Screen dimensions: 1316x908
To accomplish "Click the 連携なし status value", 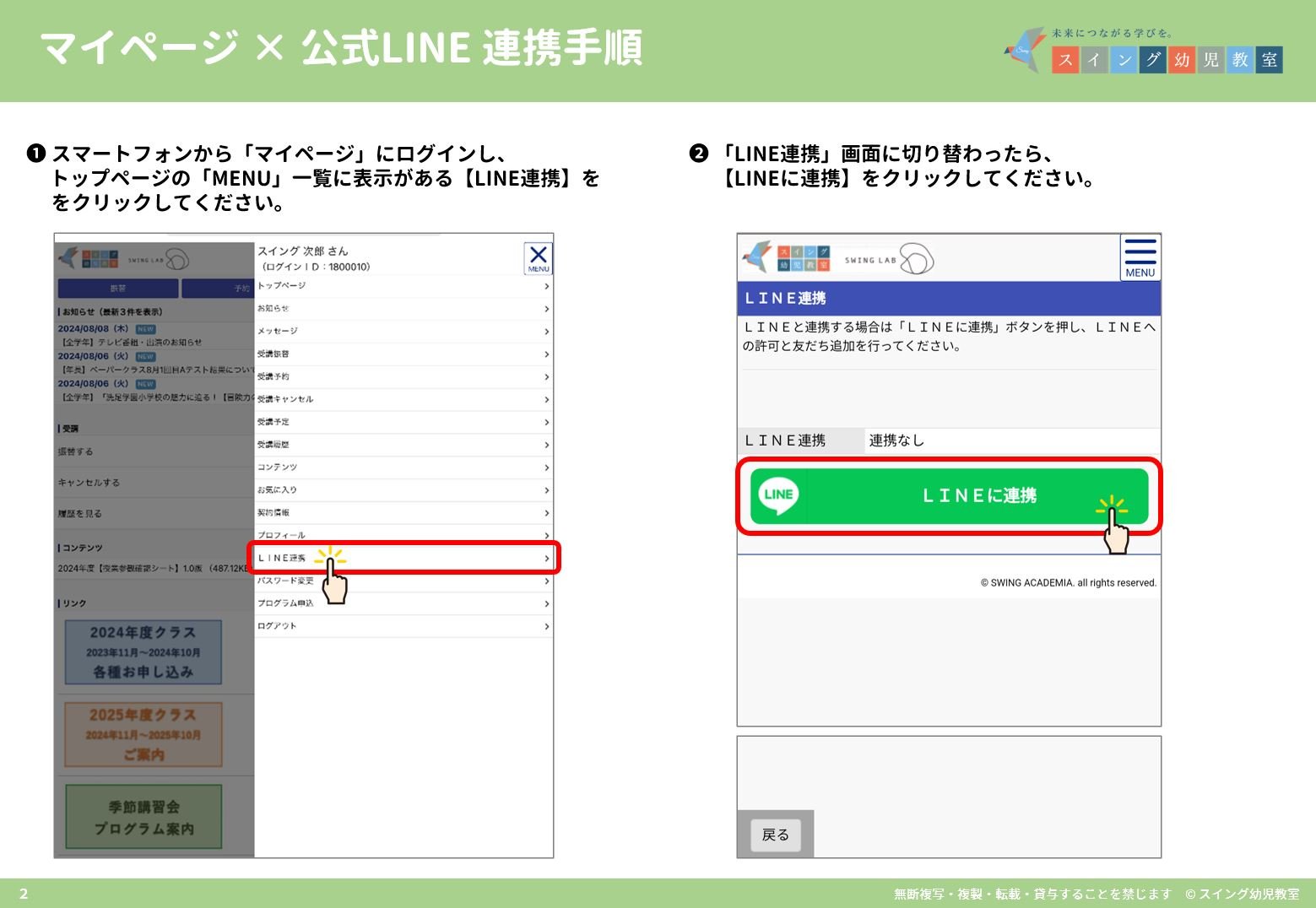I will click(x=896, y=440).
